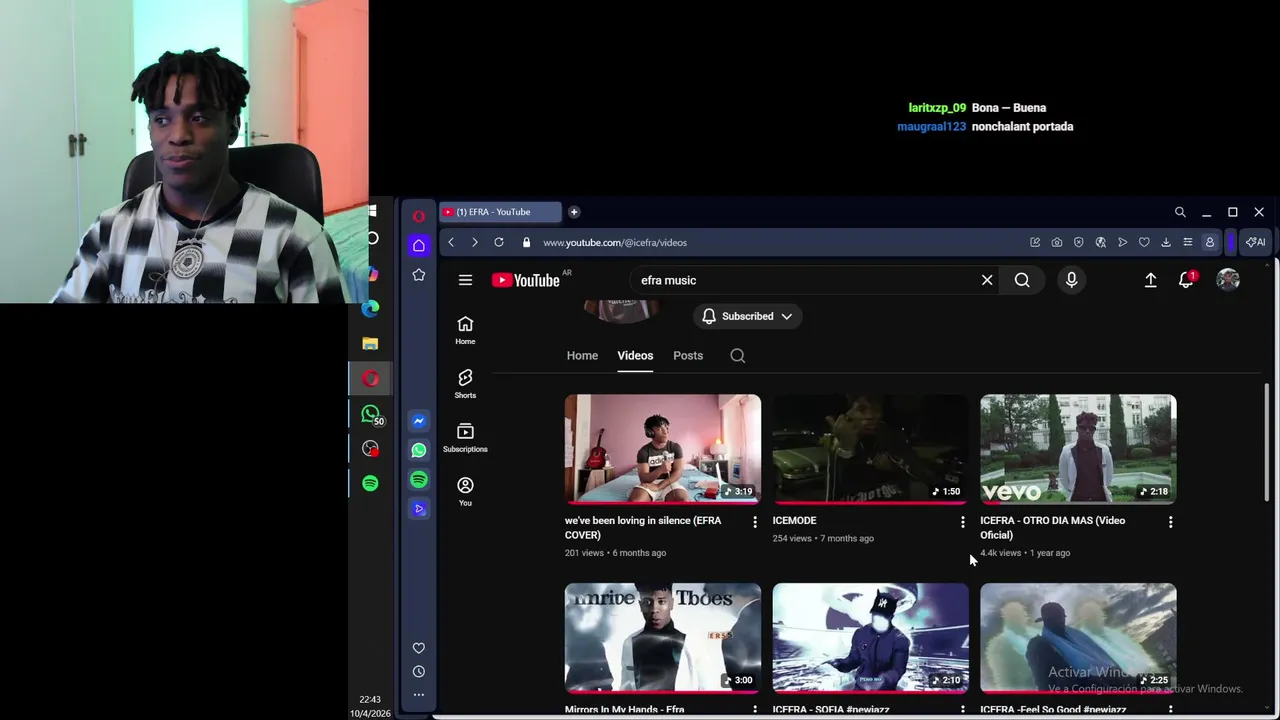Click the YouTube logo
The height and width of the screenshot is (720, 1280).
coord(526,280)
